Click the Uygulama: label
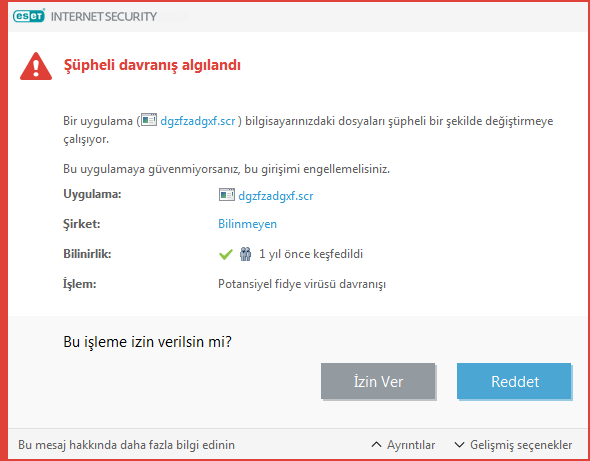The image size is (590, 461). pos(92,195)
